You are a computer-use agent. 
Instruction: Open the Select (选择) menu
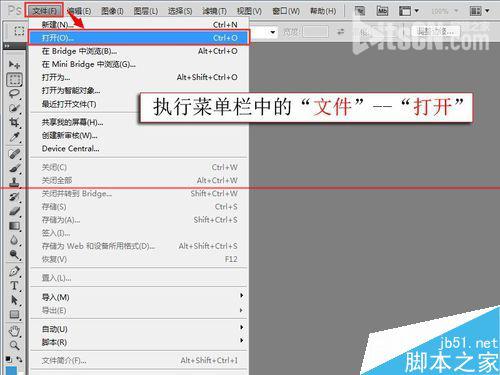(x=180, y=11)
